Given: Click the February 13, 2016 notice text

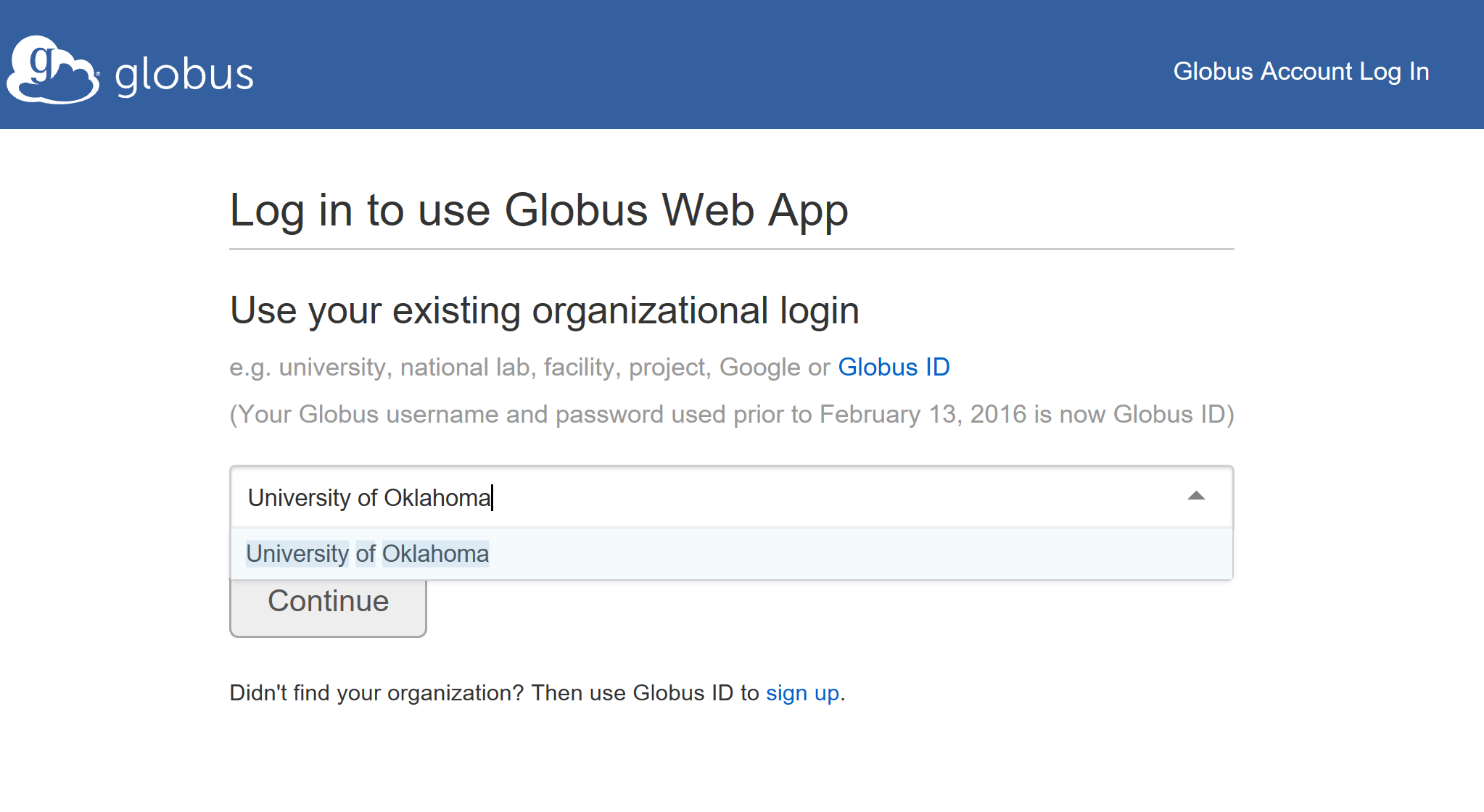Looking at the screenshot, I should point(731,414).
